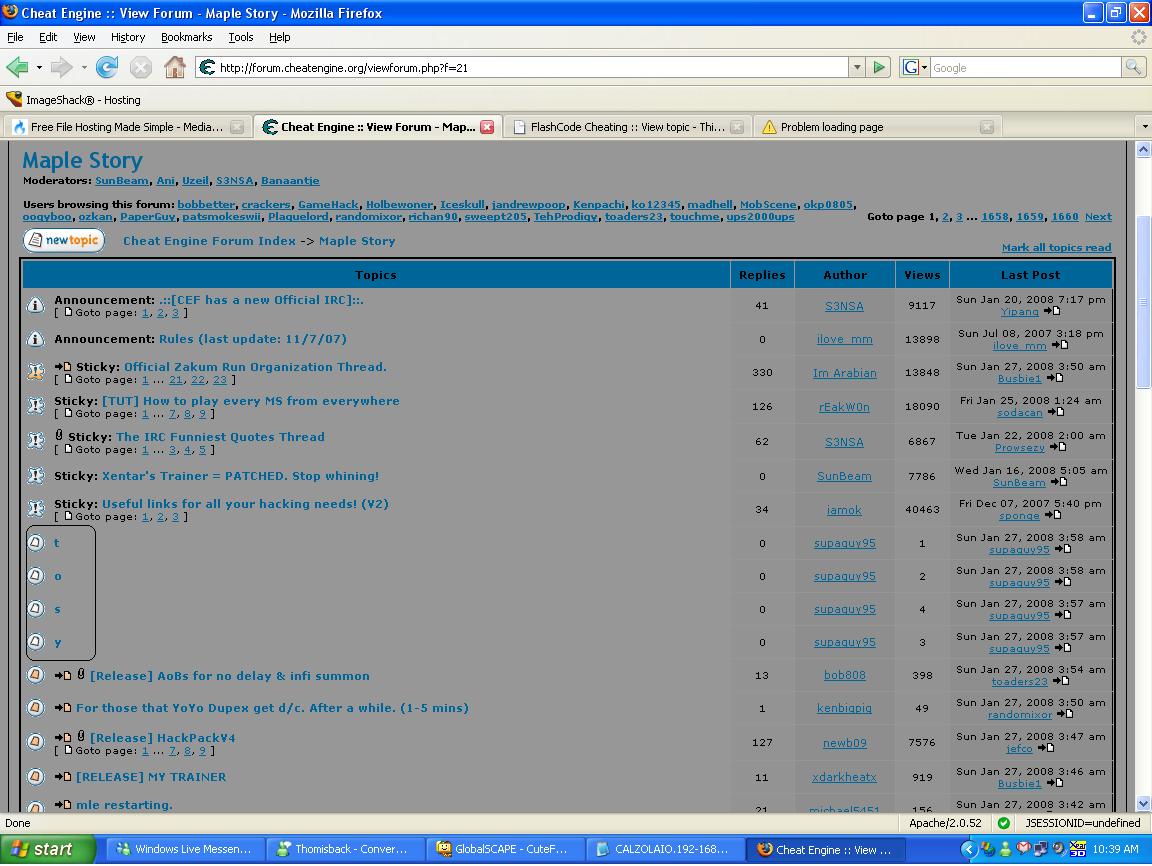Open the list-all-tabs dropdown
The width and height of the screenshot is (1152, 866).
[x=1144, y=127]
